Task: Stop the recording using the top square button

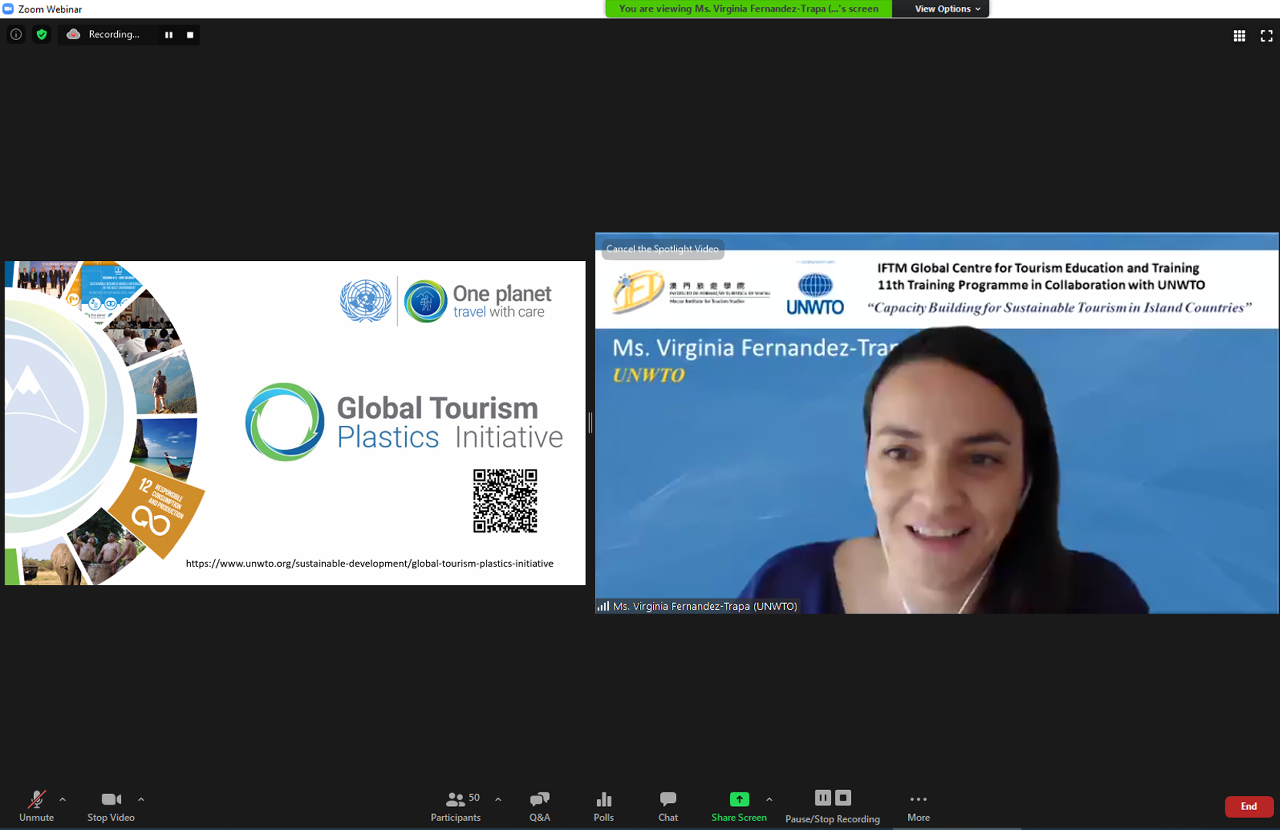Action: (x=190, y=35)
